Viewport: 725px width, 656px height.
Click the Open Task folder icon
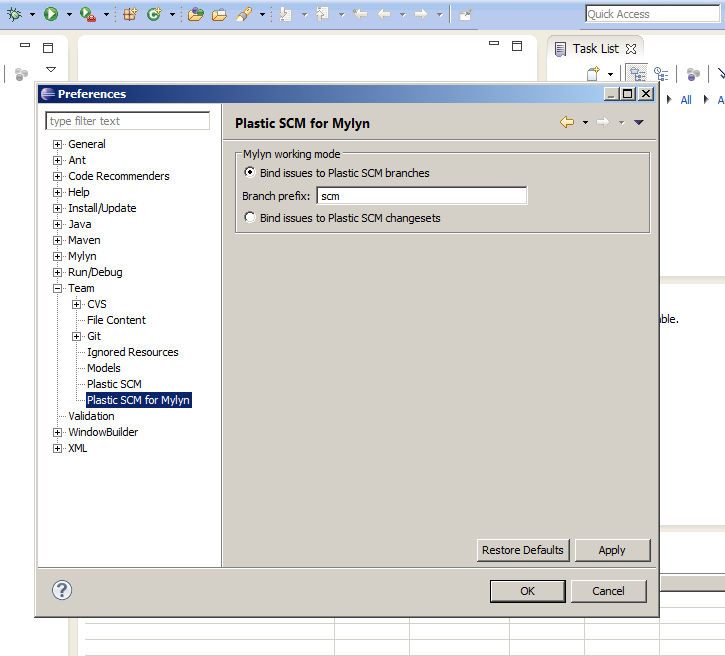pos(219,15)
